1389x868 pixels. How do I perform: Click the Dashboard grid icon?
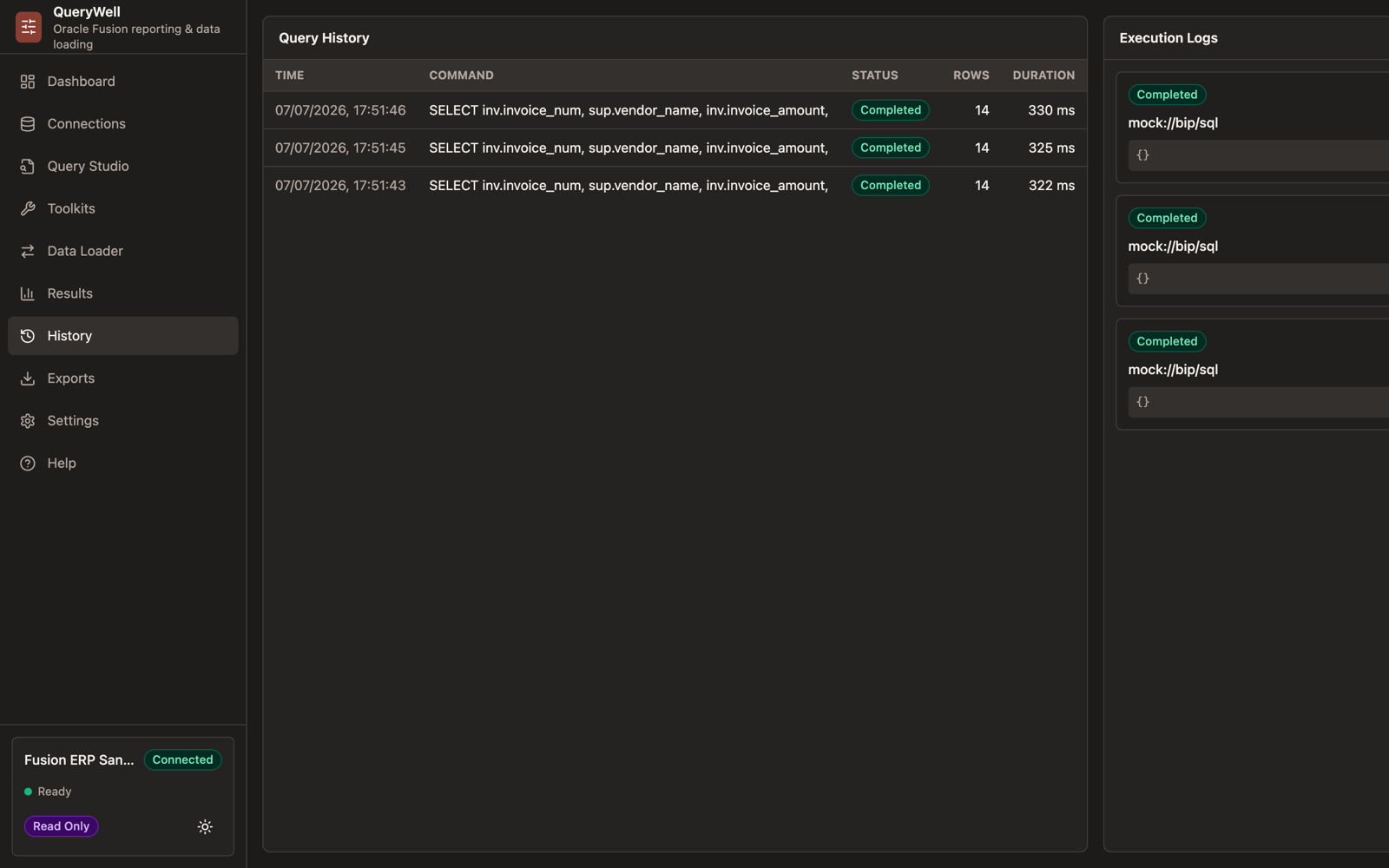pyautogui.click(x=28, y=82)
